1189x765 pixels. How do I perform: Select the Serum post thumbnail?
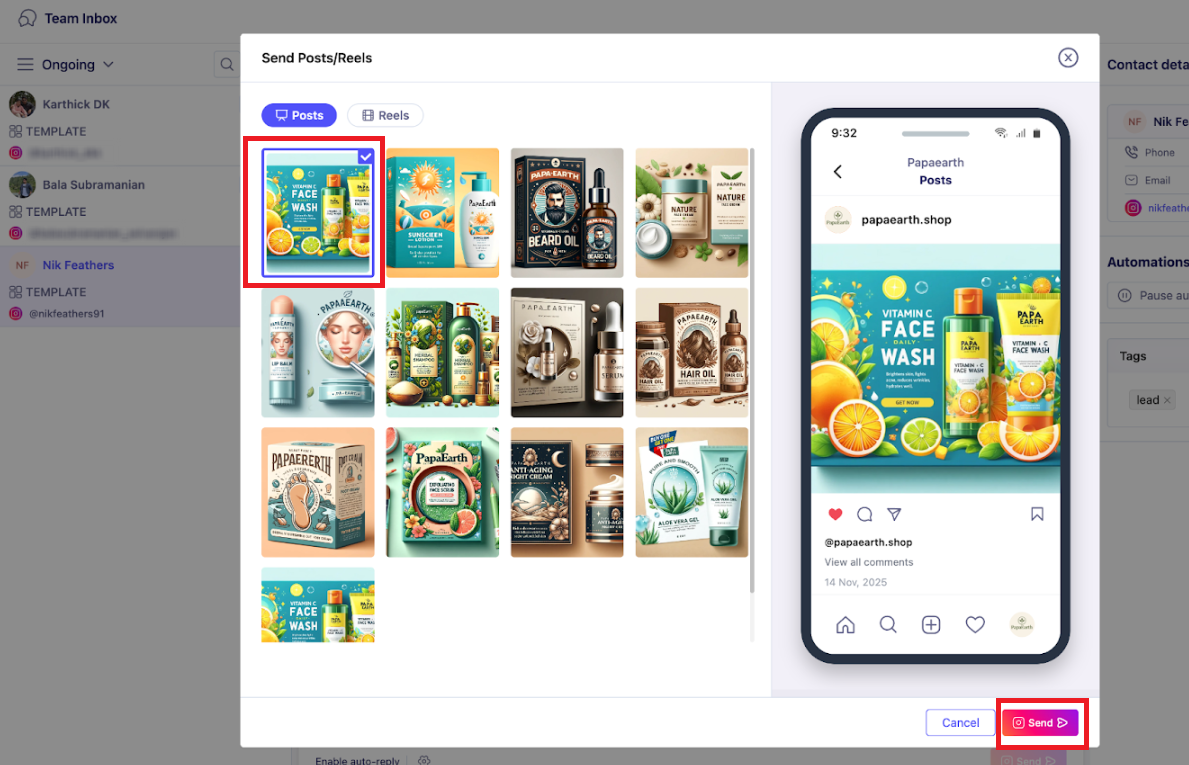click(x=567, y=353)
